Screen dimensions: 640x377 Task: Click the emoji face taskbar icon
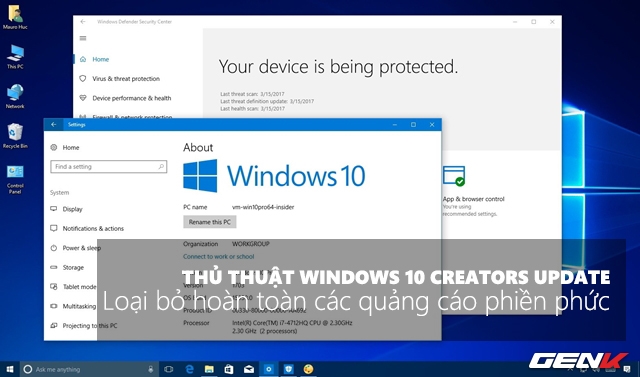click(308, 369)
